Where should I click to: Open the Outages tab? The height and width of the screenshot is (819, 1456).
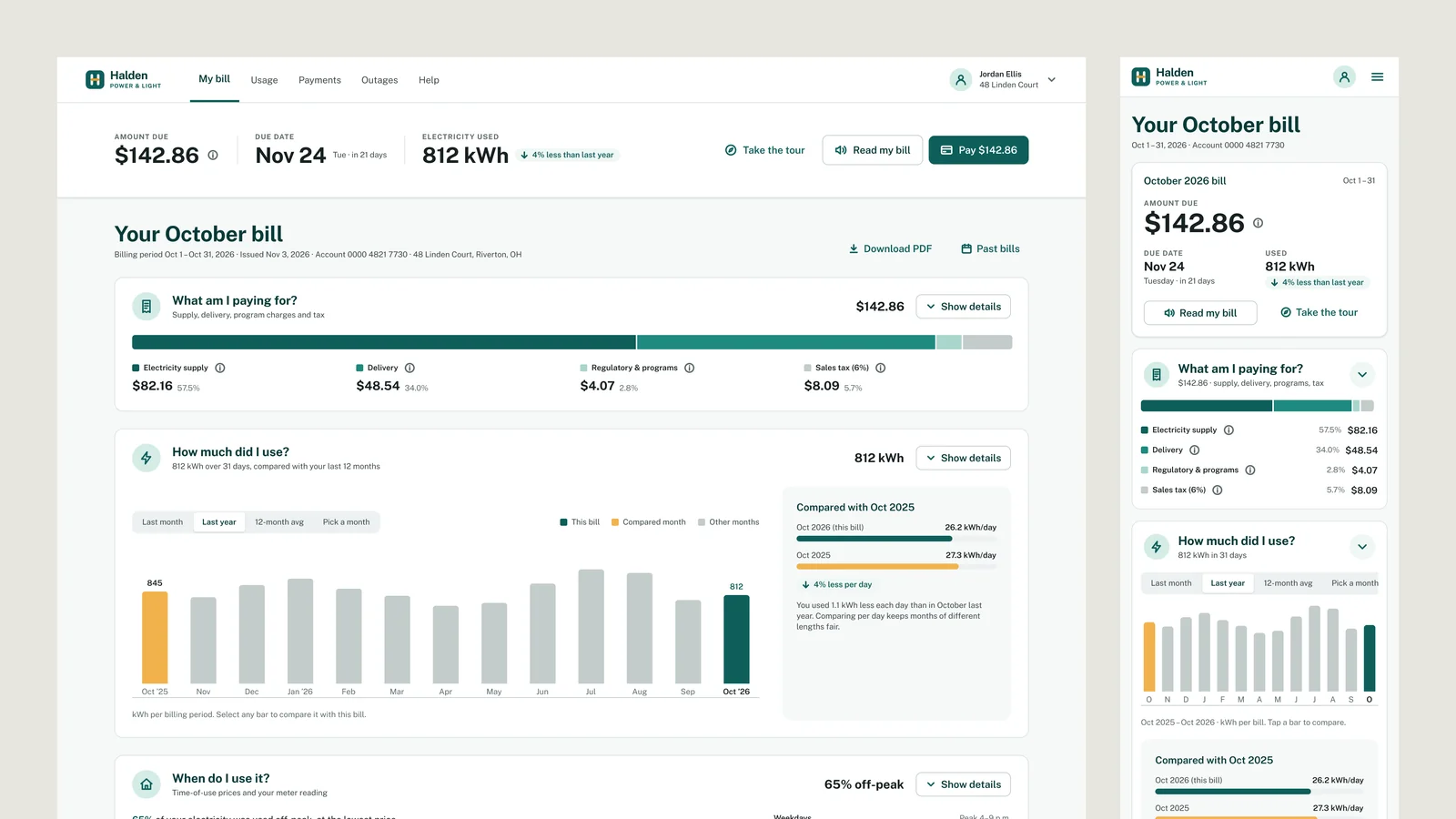click(379, 80)
